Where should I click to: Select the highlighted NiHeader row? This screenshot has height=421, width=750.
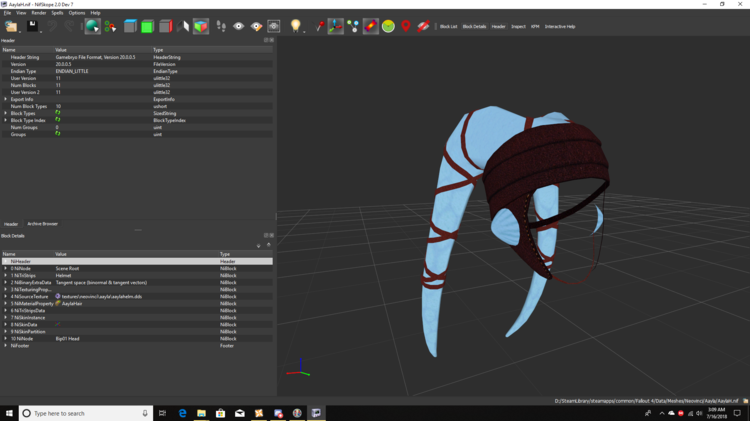click(137, 261)
